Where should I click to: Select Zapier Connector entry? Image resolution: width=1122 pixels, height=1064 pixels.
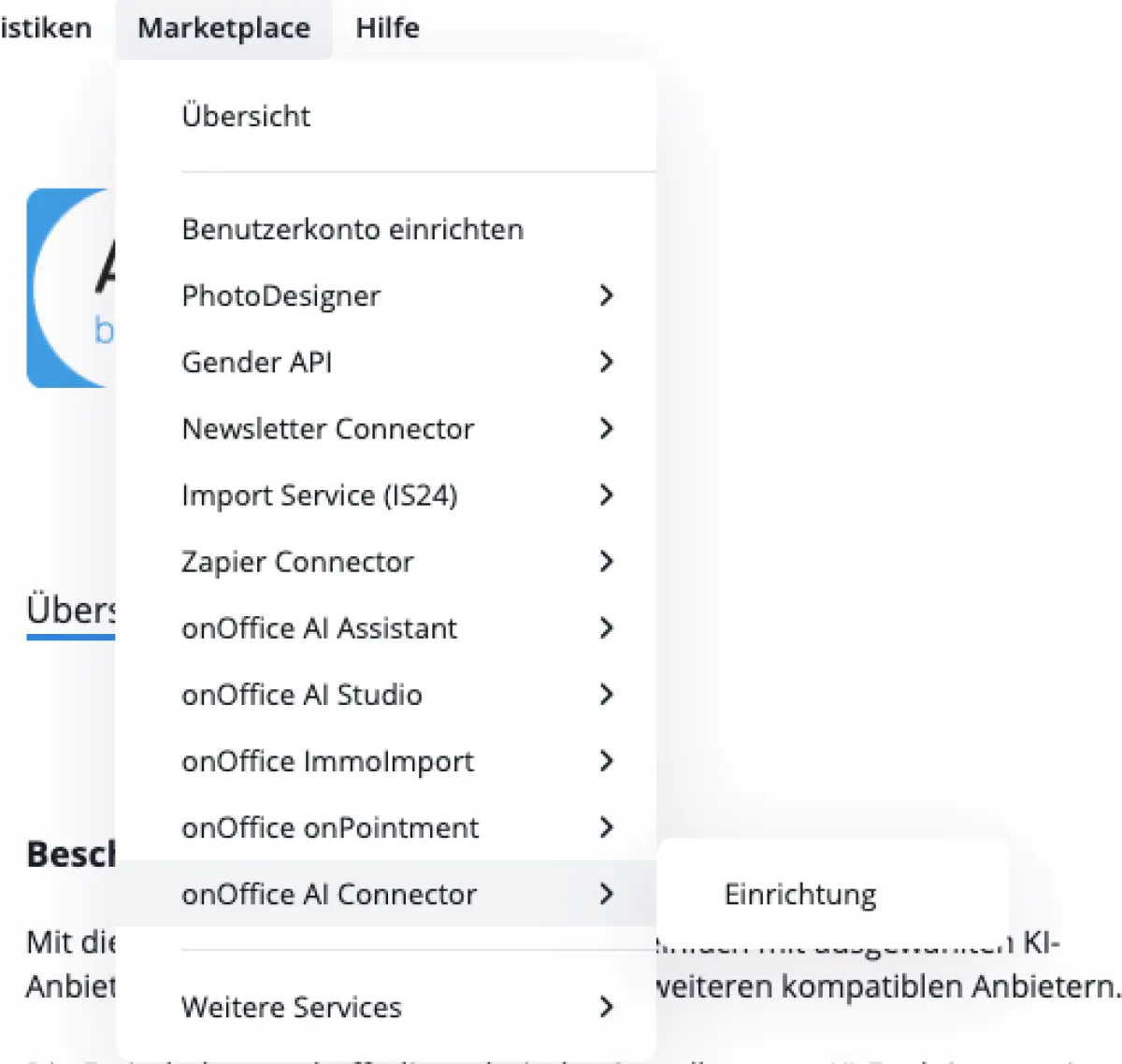click(x=386, y=561)
